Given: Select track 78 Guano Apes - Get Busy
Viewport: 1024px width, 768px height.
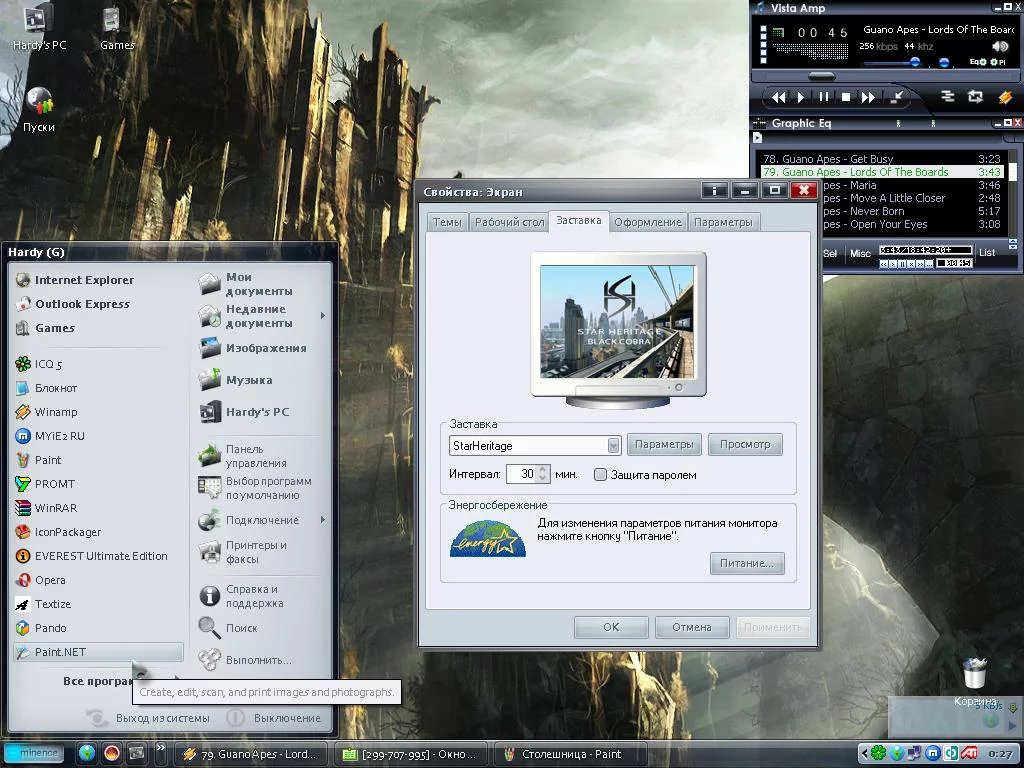Looking at the screenshot, I should click(882, 159).
